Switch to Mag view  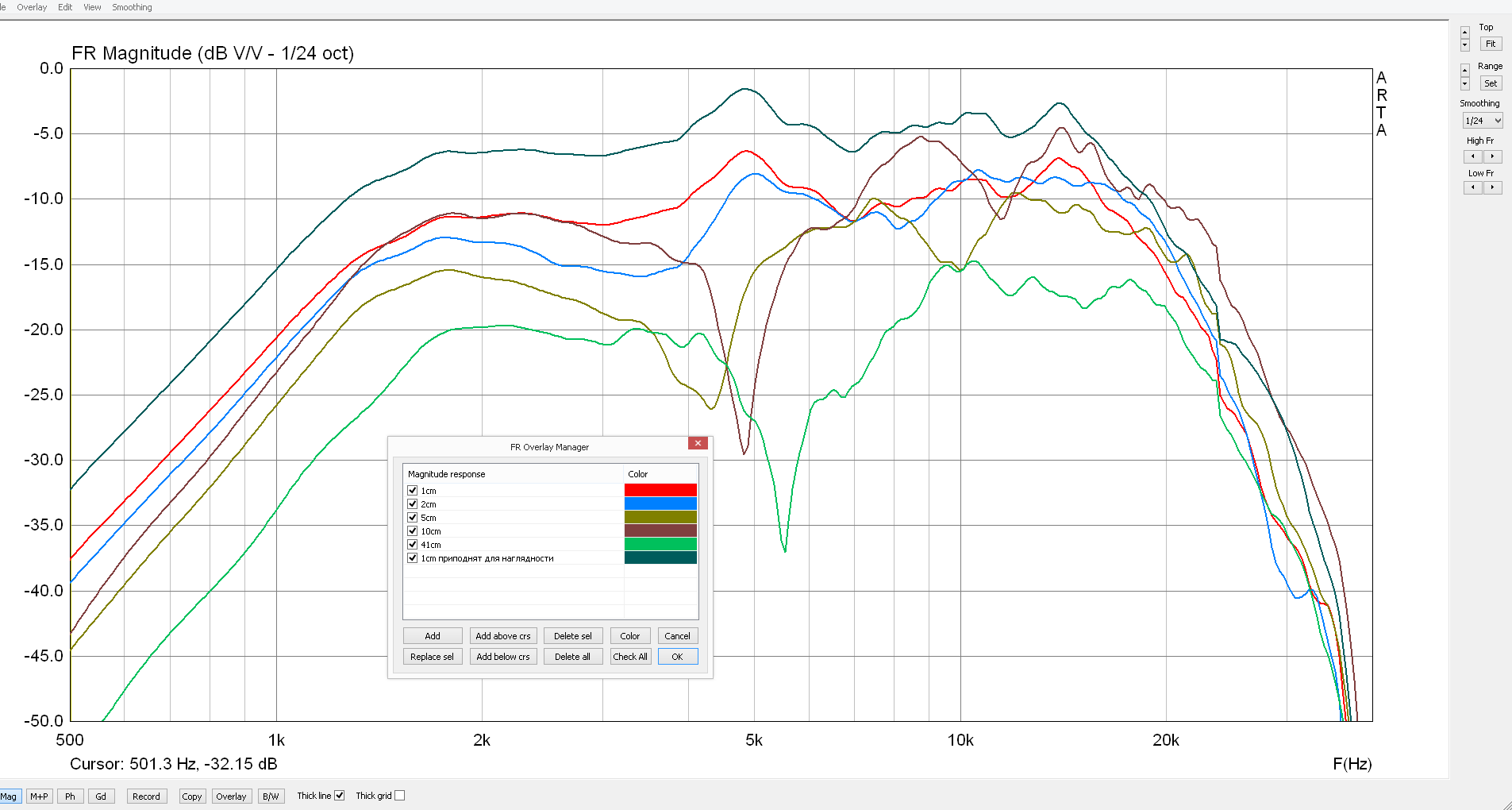pos(9,796)
